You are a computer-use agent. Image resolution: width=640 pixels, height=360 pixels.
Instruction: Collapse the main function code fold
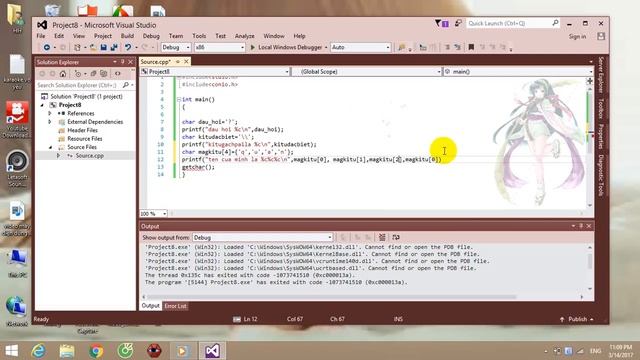tap(179, 99)
